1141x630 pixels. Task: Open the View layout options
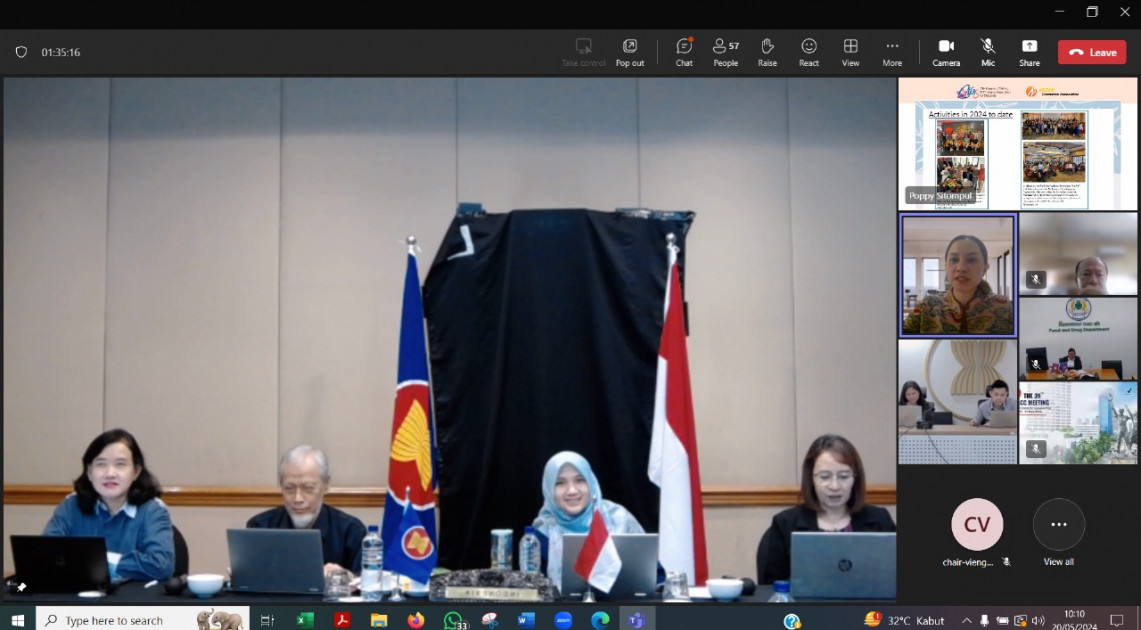point(850,52)
